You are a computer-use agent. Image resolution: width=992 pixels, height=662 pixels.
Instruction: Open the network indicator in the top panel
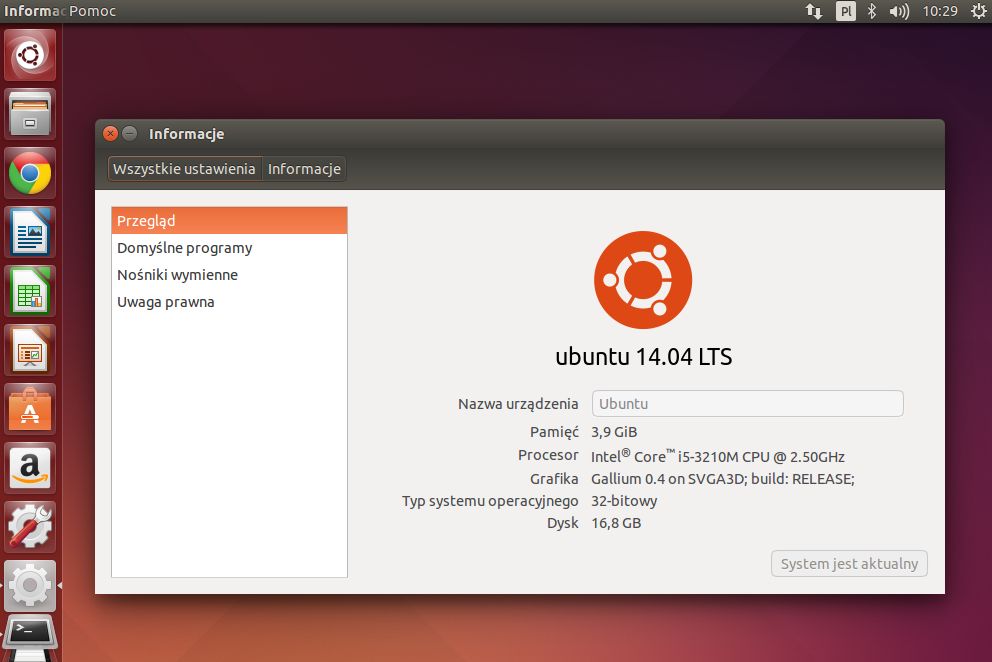(814, 11)
